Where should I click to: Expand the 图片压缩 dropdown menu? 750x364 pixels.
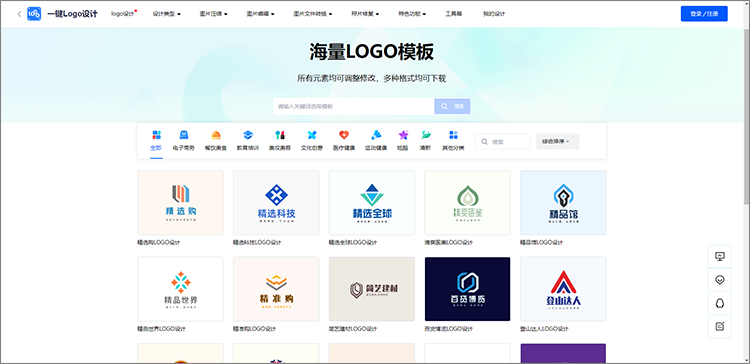click(213, 14)
